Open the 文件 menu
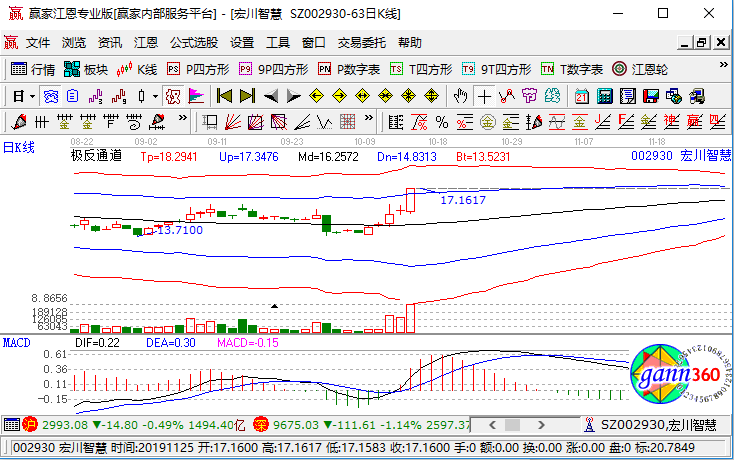This screenshot has width=734, height=460. (x=37, y=43)
